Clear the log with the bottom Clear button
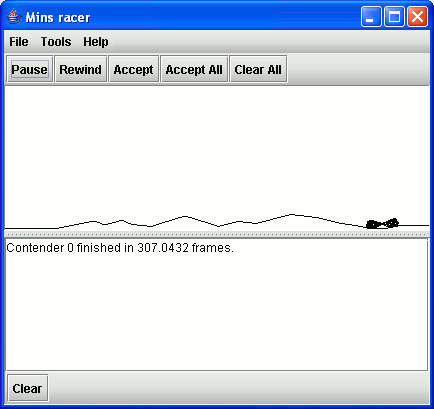The width and height of the screenshot is (434, 409). tap(28, 388)
